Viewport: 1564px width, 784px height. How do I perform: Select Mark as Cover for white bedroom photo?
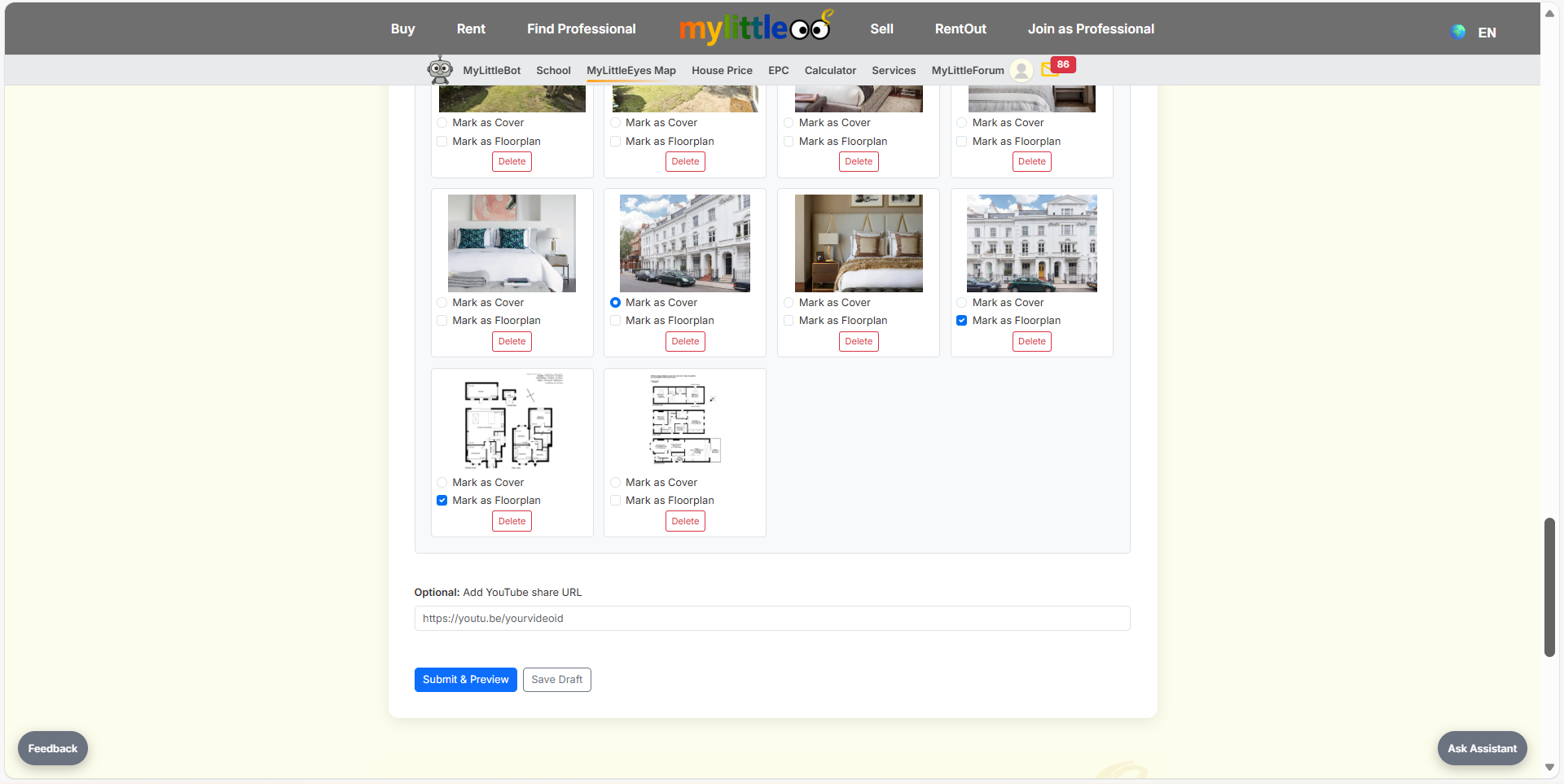click(x=442, y=303)
